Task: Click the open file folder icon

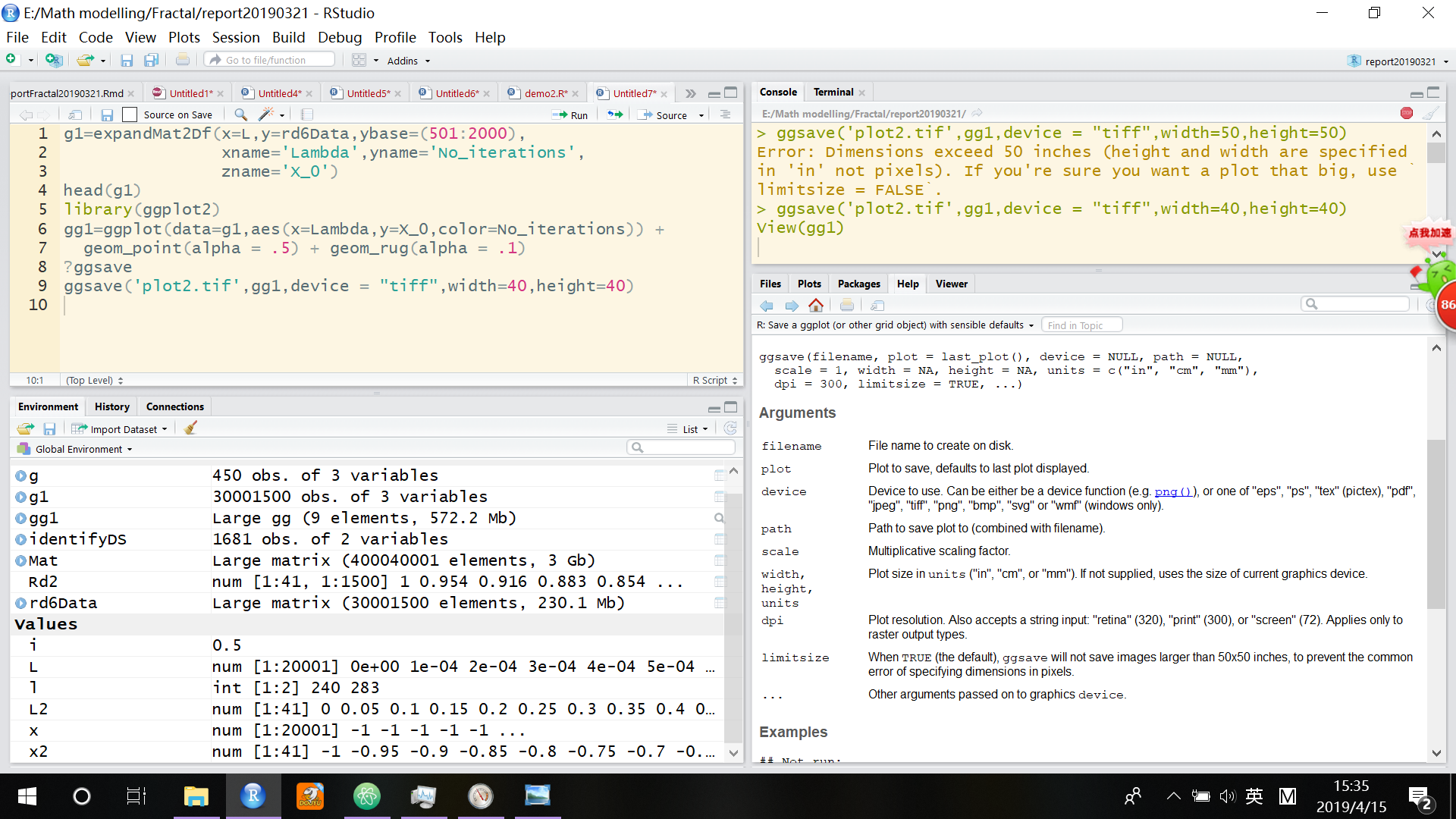Action: click(86, 60)
